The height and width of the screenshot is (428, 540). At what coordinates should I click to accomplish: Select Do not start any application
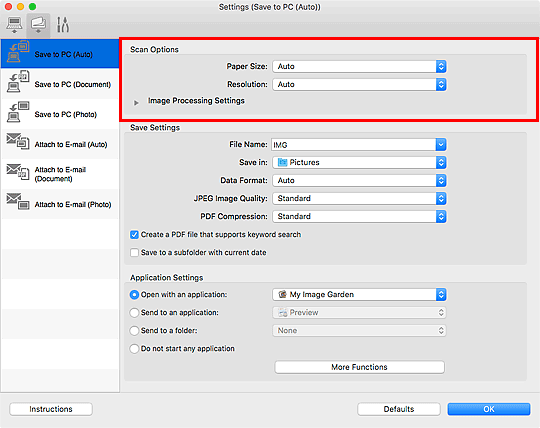click(x=134, y=348)
